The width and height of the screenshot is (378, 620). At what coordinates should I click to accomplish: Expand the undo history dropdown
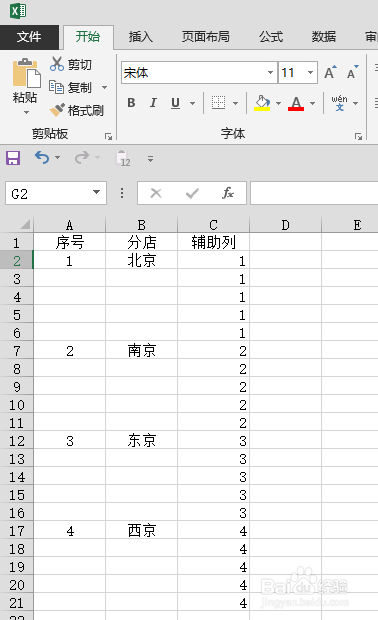[x=58, y=157]
